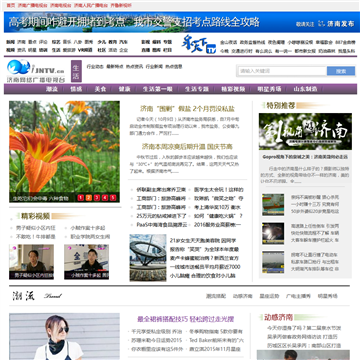The height and width of the screenshot is (360, 360).
Task: Click news item 2016服务业高薪榜一
Action: coord(217,225)
